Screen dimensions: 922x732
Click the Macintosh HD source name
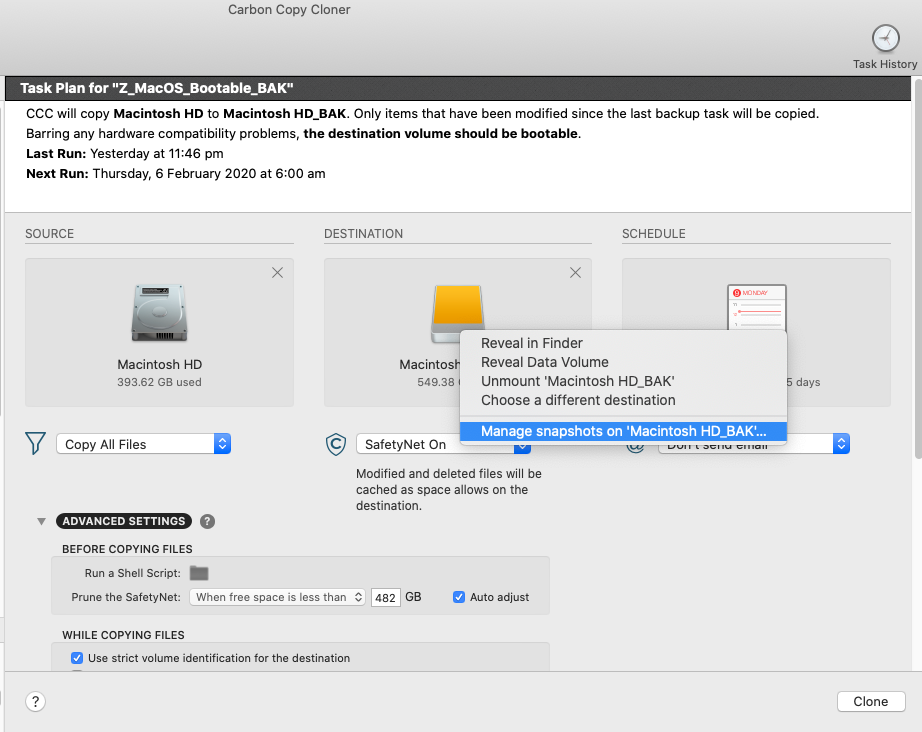click(x=159, y=365)
